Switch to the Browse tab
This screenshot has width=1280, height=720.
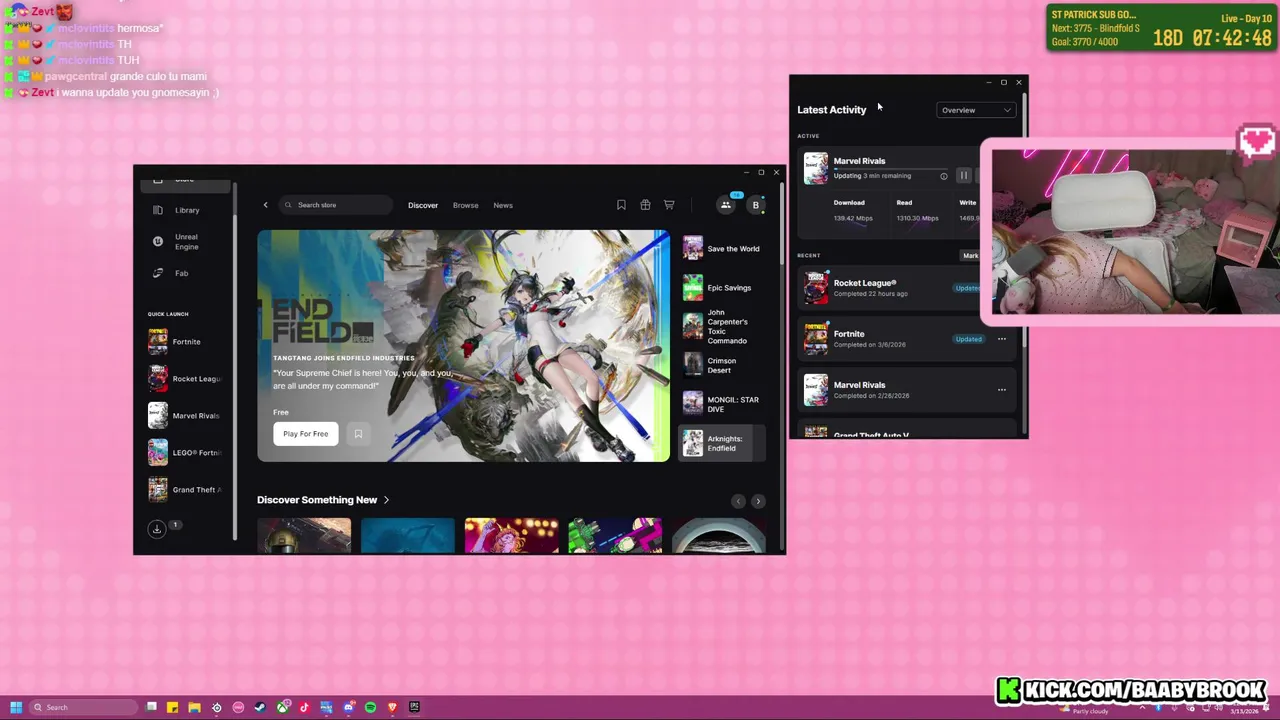(x=465, y=205)
